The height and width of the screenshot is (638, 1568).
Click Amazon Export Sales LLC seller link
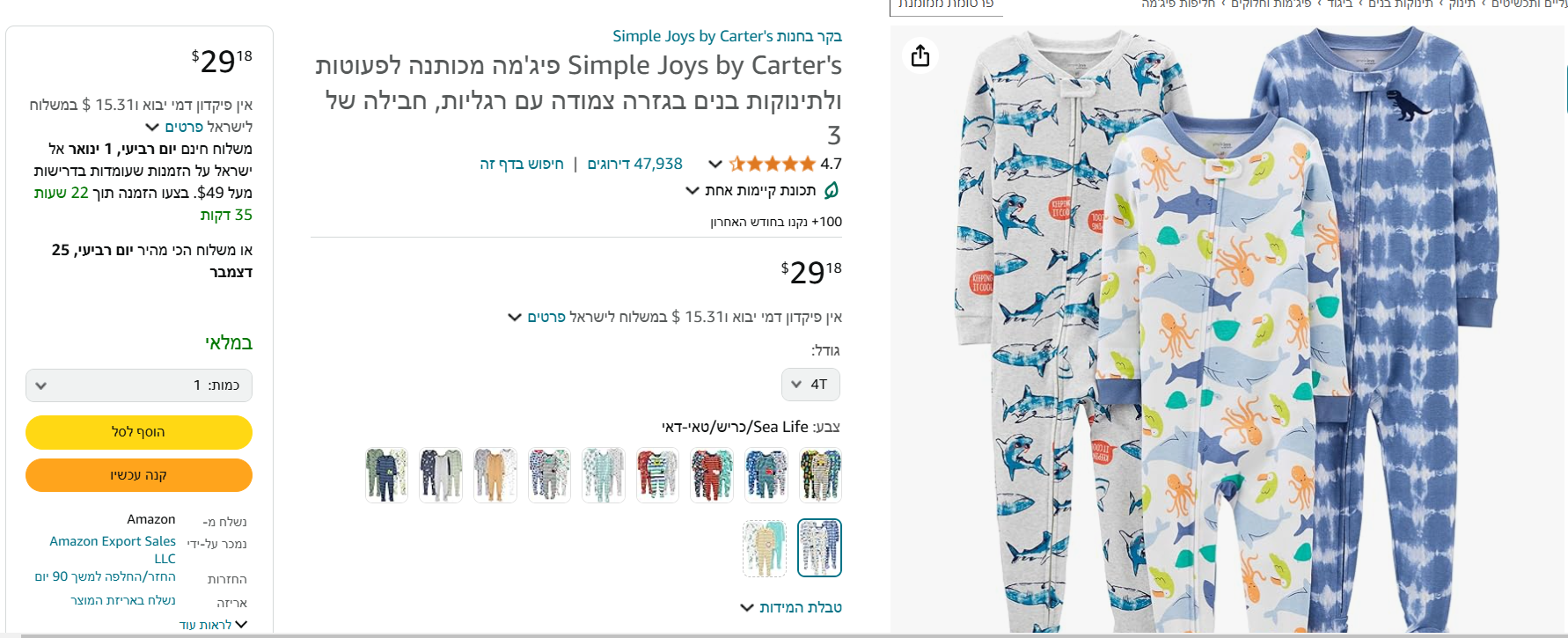113,550
